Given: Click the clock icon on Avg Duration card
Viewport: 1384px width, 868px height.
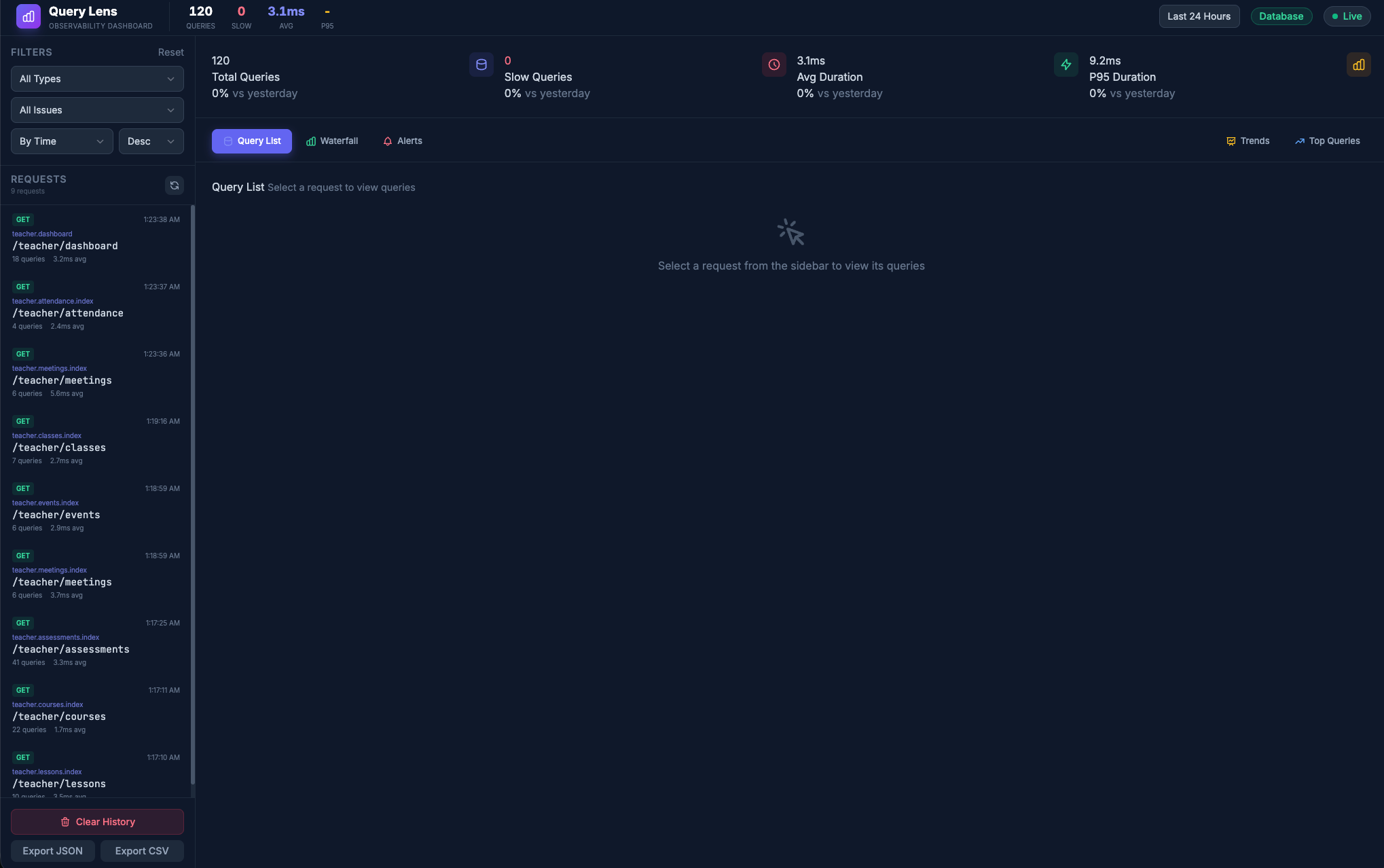Looking at the screenshot, I should pos(774,65).
